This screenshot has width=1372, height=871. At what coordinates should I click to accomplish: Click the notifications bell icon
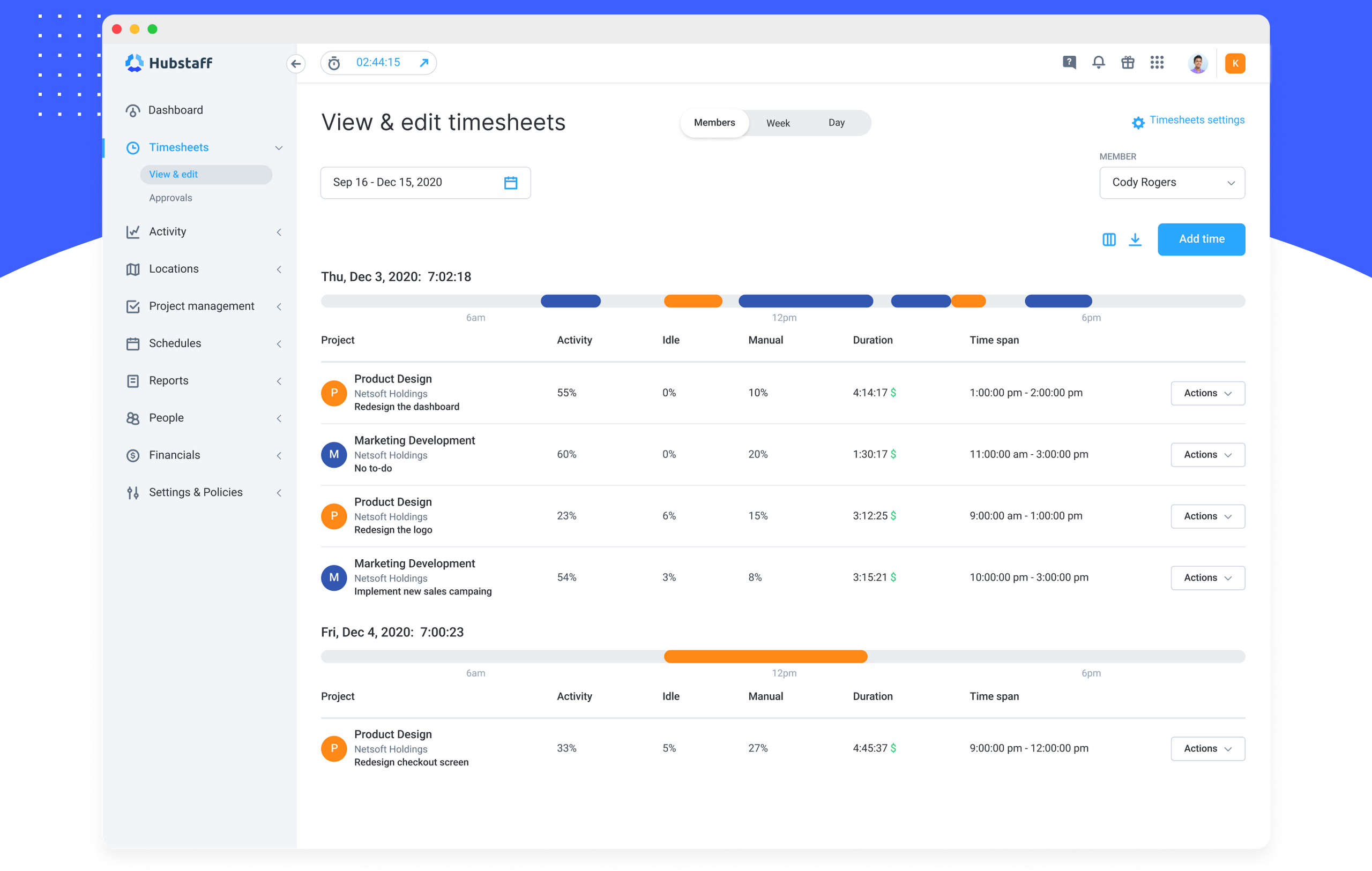1098,63
